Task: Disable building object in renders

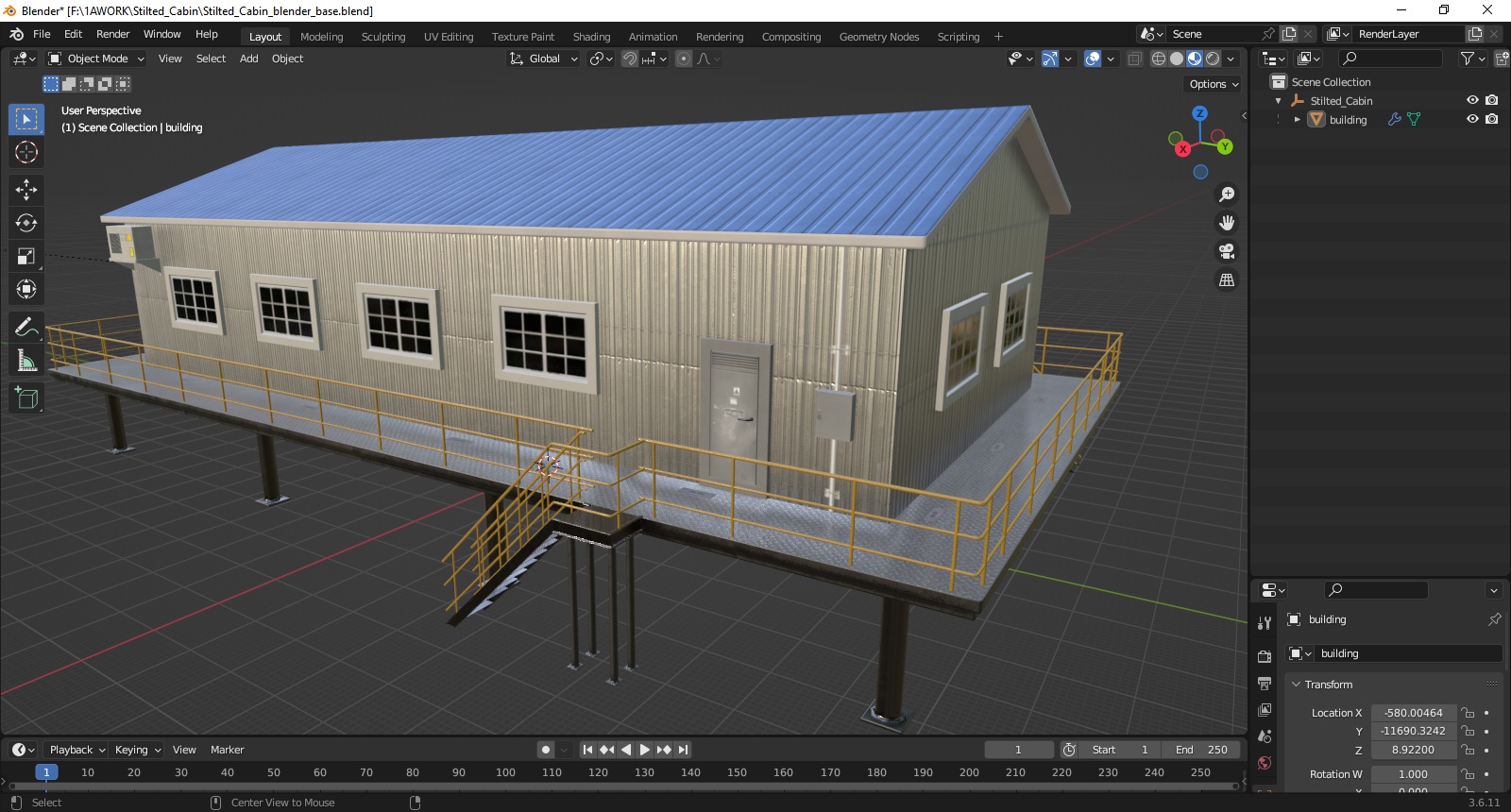Action: (1492, 119)
